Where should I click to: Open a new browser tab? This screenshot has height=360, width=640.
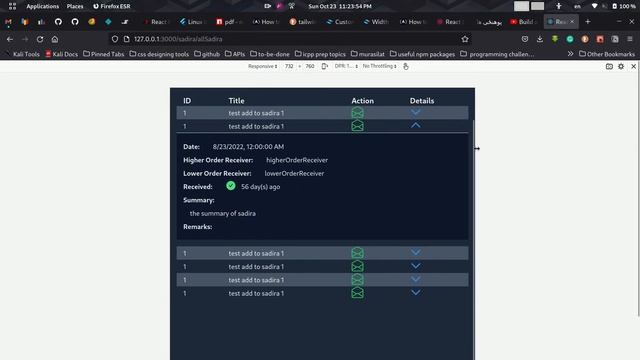pyautogui.click(x=588, y=22)
